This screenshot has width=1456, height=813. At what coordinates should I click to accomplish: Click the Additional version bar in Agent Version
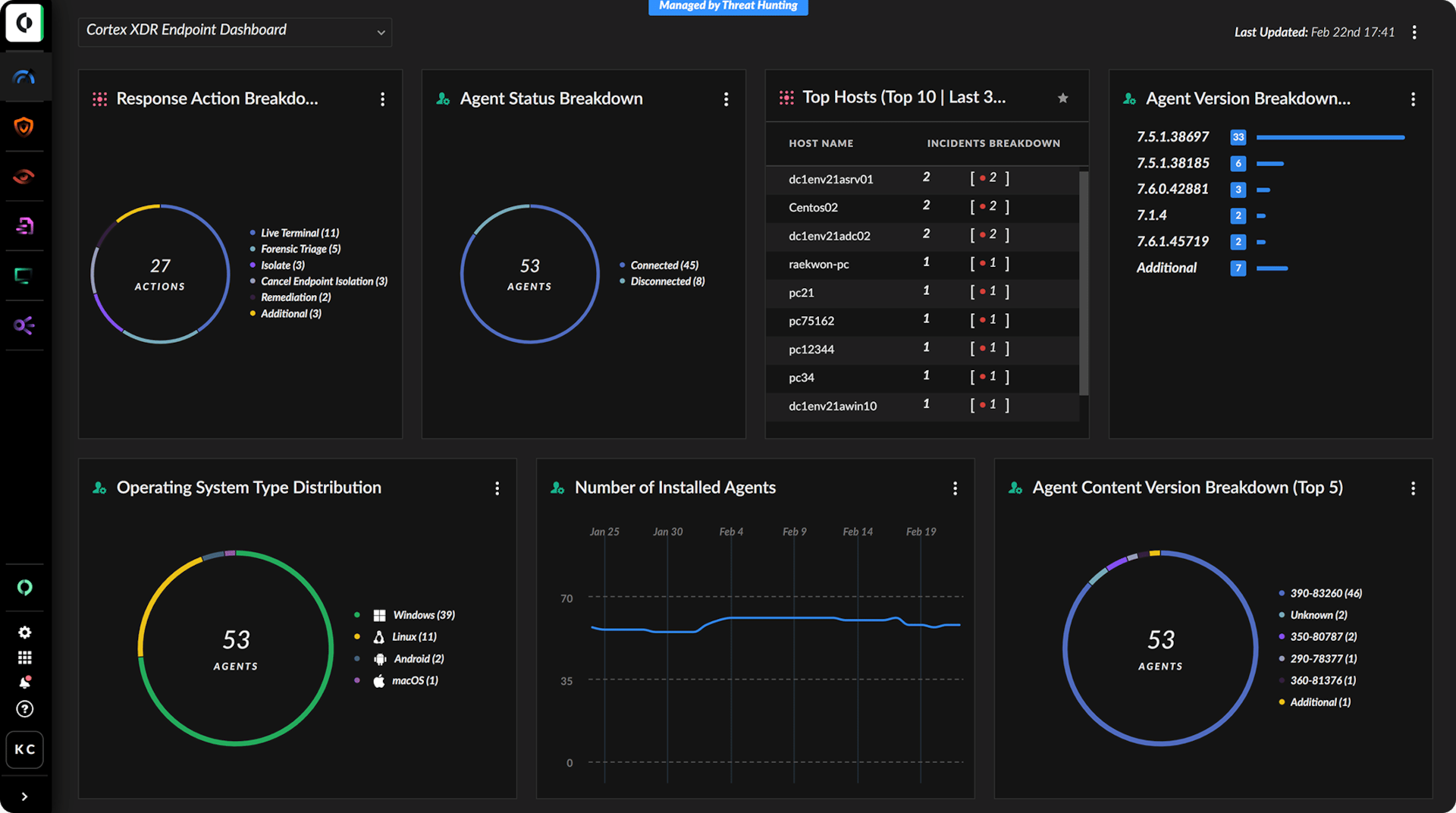(x=1272, y=268)
